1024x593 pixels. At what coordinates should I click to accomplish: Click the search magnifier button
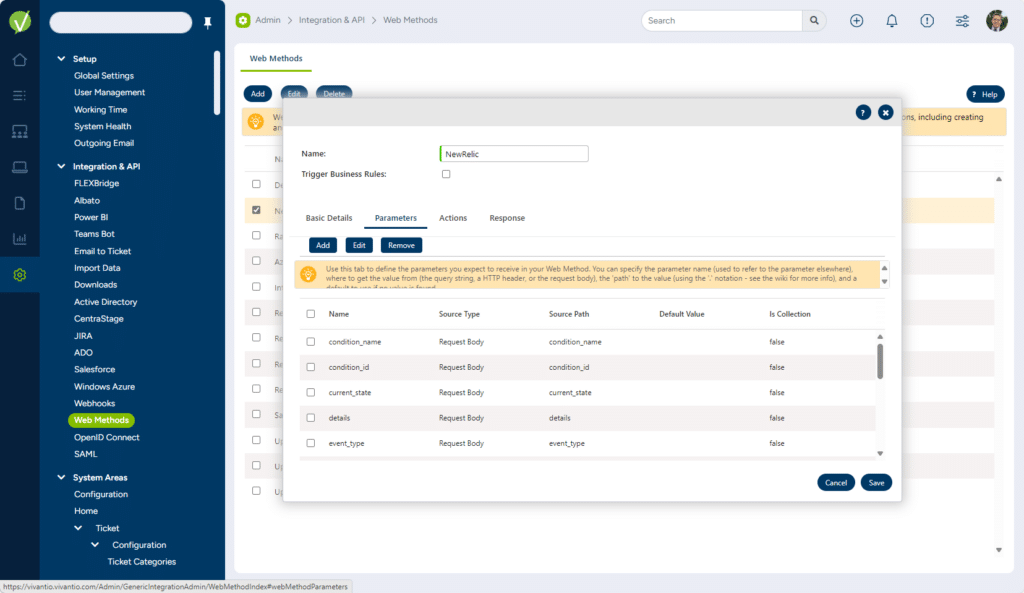(815, 21)
